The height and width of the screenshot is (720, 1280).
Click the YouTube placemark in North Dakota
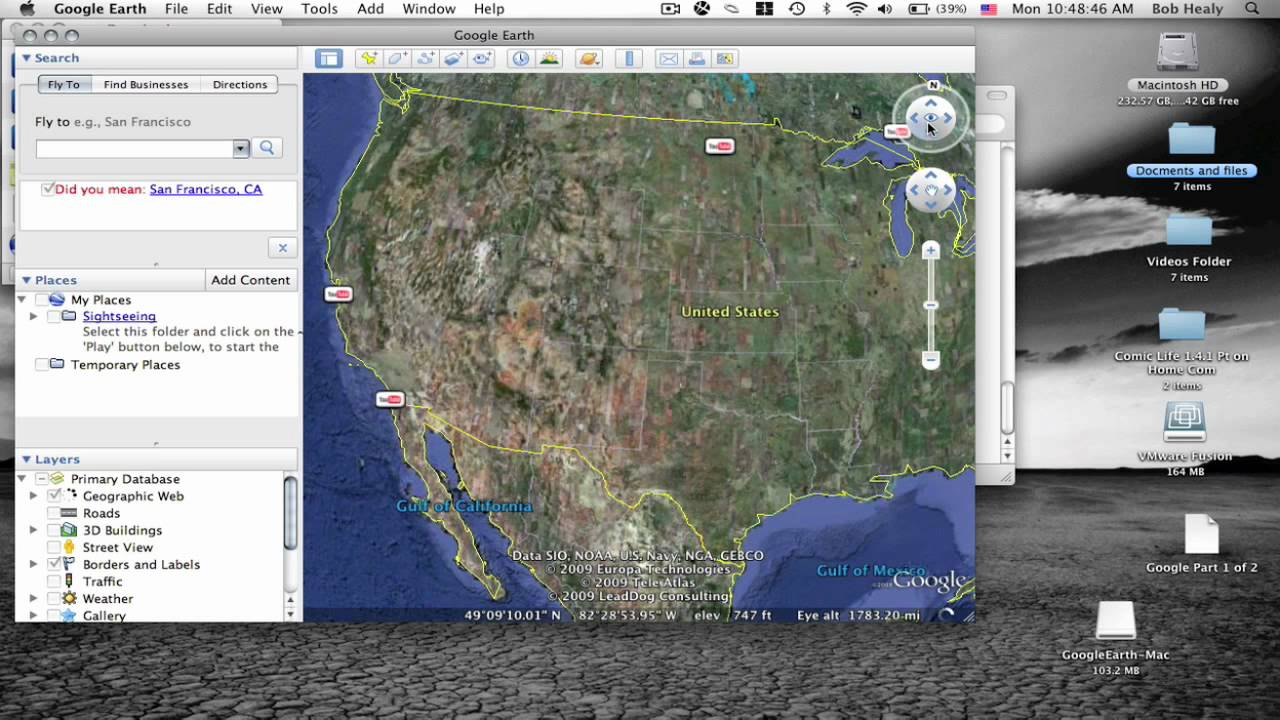click(719, 146)
